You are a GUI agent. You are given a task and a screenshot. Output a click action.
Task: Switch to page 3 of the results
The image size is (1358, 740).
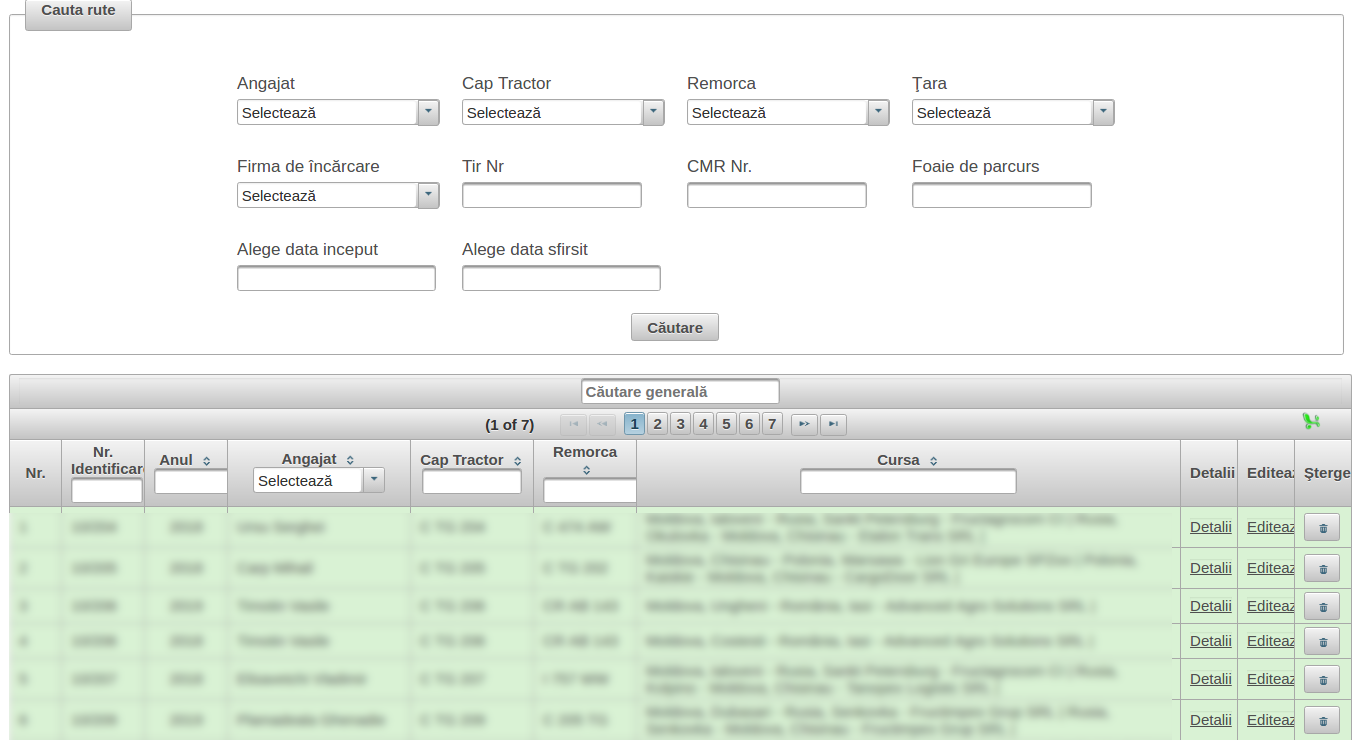680,425
